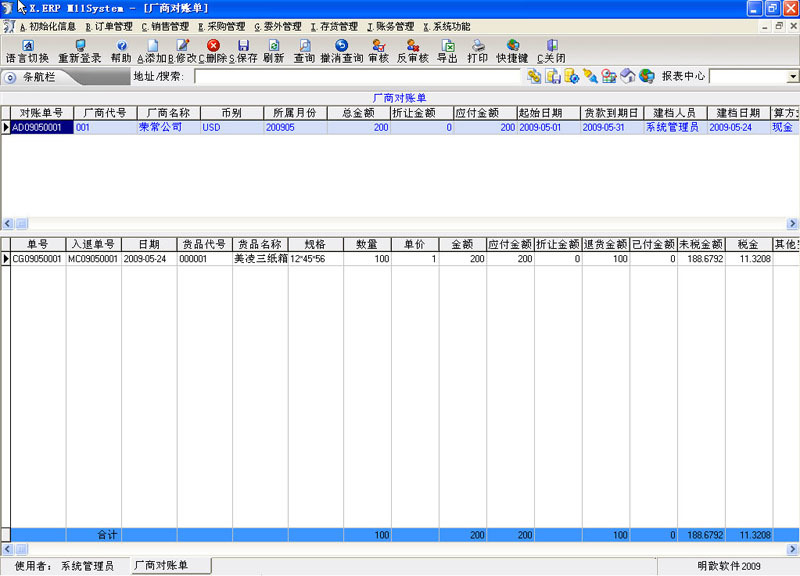Click the currency cell USD
The height and width of the screenshot is (576, 800).
(232, 127)
